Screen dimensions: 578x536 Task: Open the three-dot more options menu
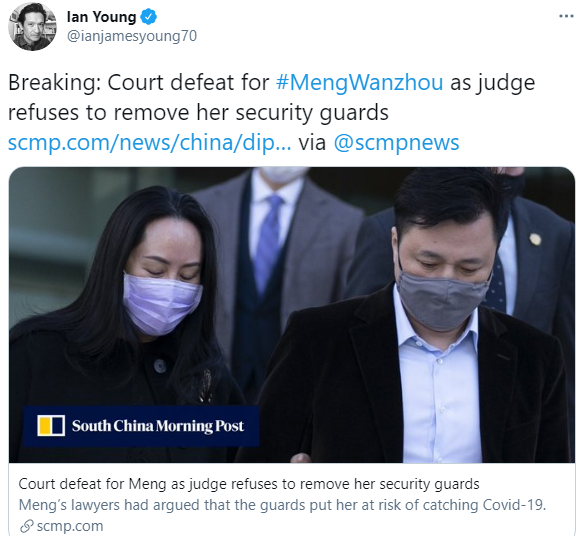point(566,16)
